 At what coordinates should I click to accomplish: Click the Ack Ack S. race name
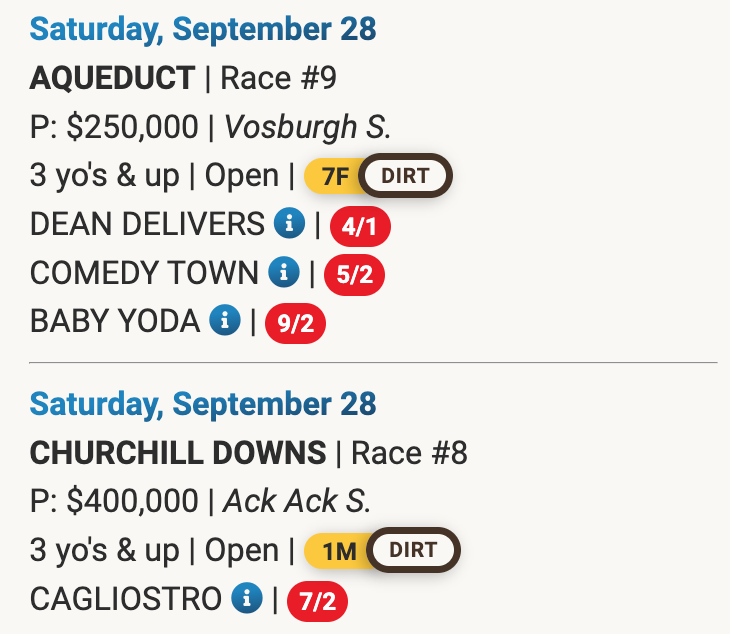click(296, 502)
